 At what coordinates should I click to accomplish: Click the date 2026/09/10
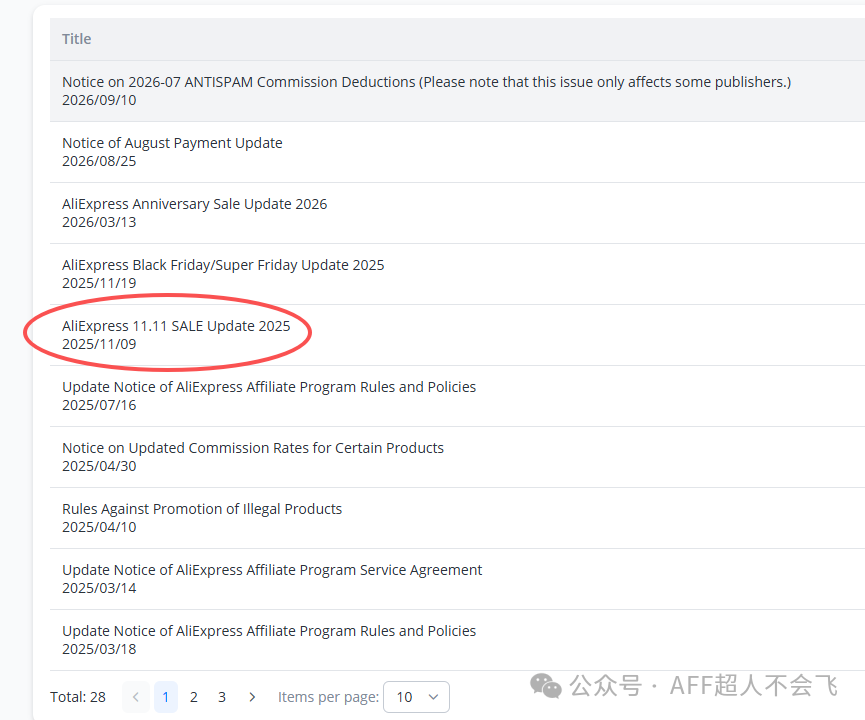99,100
